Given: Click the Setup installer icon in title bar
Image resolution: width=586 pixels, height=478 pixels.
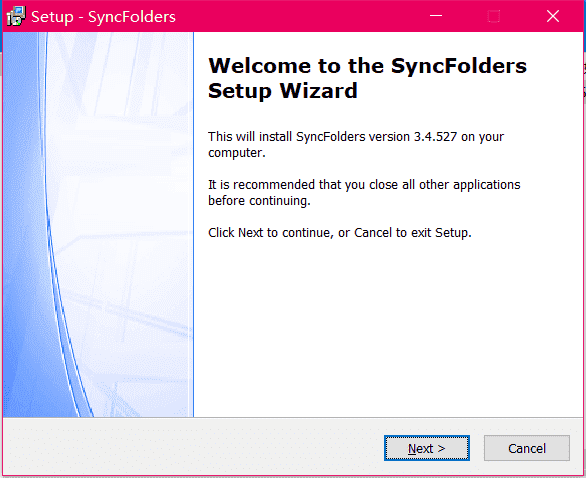Looking at the screenshot, I should [x=16, y=16].
